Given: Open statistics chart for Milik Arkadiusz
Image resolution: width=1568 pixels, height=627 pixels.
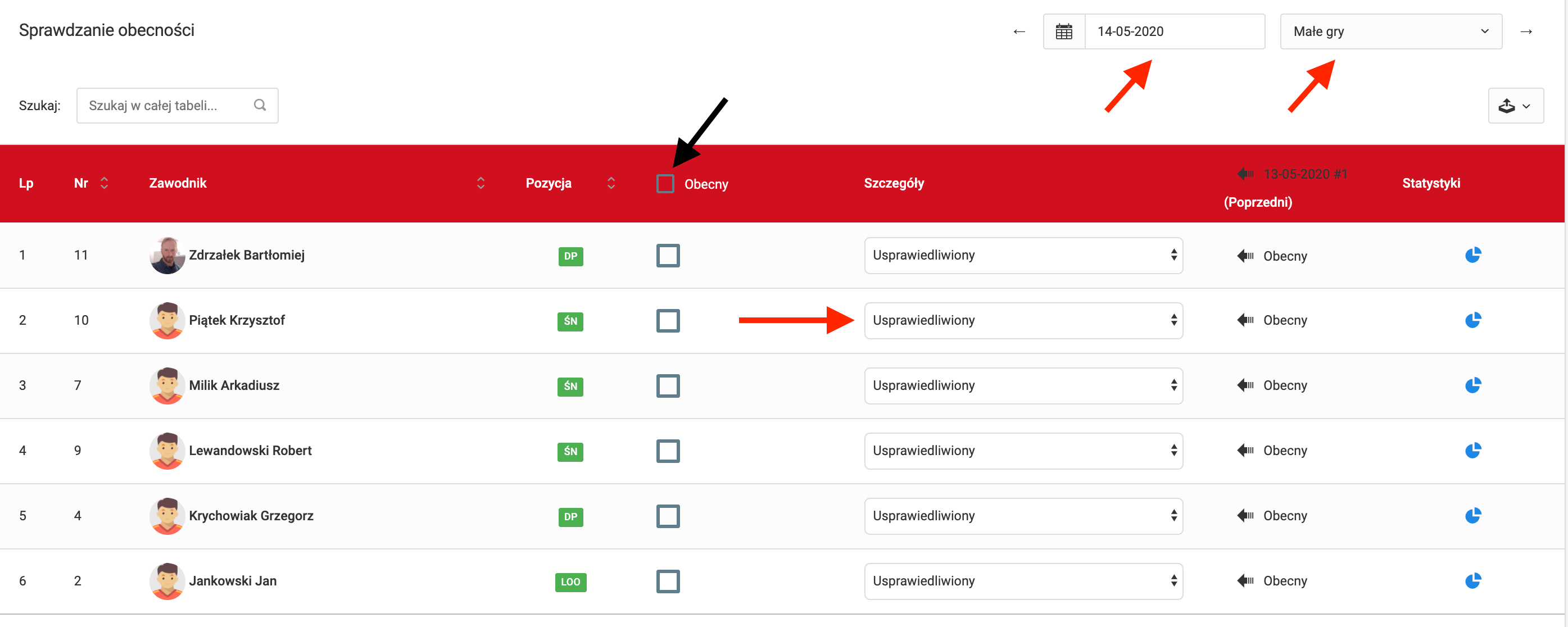Looking at the screenshot, I should pyautogui.click(x=1472, y=385).
